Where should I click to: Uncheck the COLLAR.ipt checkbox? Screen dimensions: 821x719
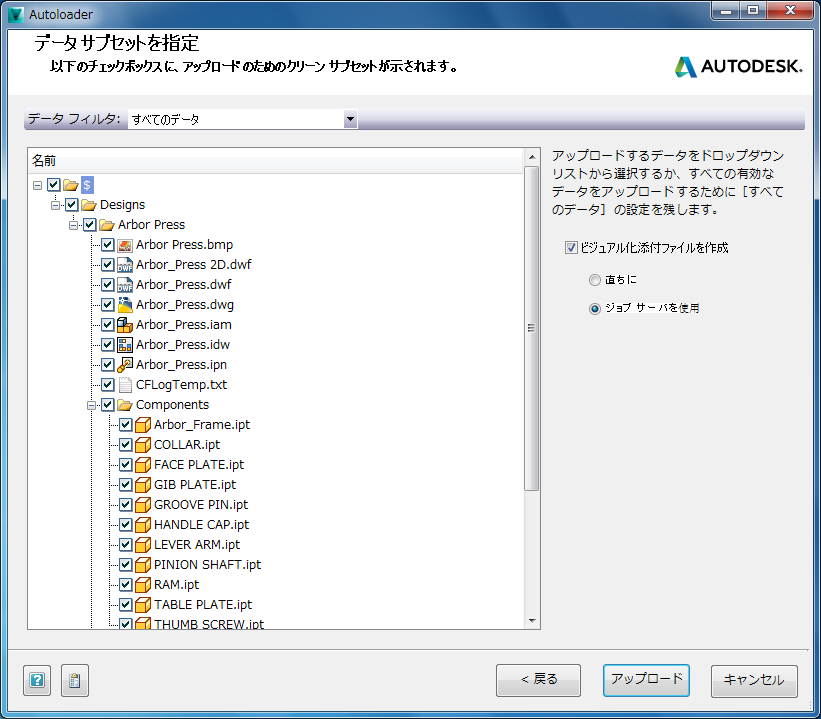click(126, 445)
